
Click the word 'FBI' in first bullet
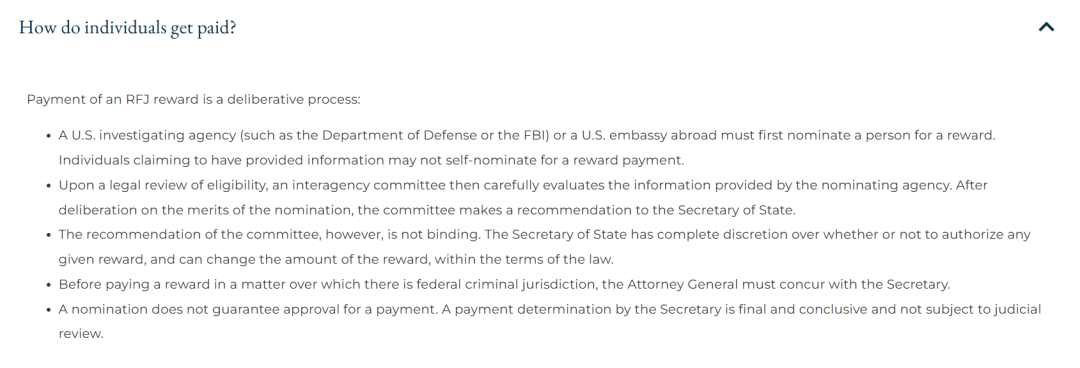535,136
